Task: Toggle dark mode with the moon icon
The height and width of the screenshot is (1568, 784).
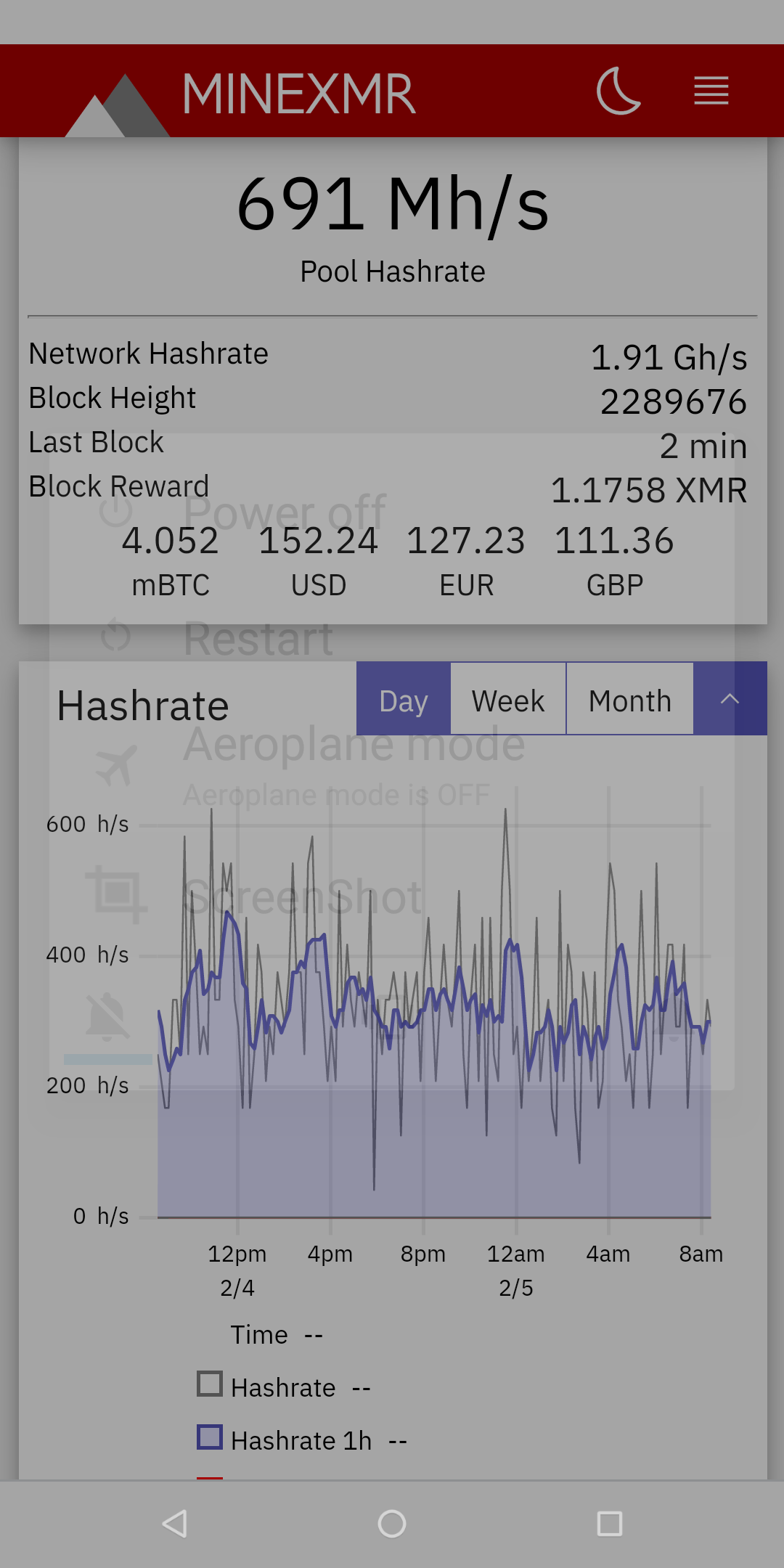Action: [618, 91]
